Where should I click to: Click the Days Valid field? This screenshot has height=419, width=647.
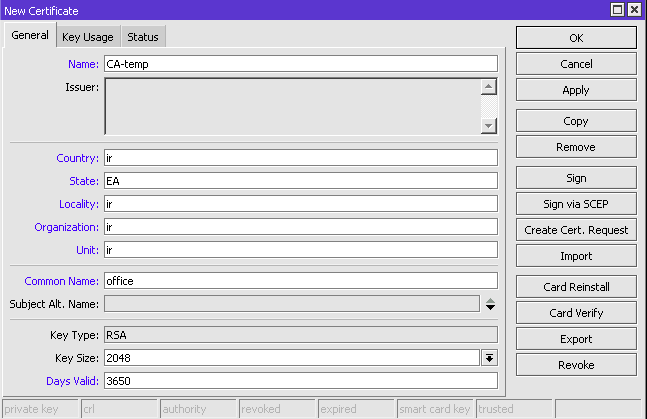tap(300, 381)
